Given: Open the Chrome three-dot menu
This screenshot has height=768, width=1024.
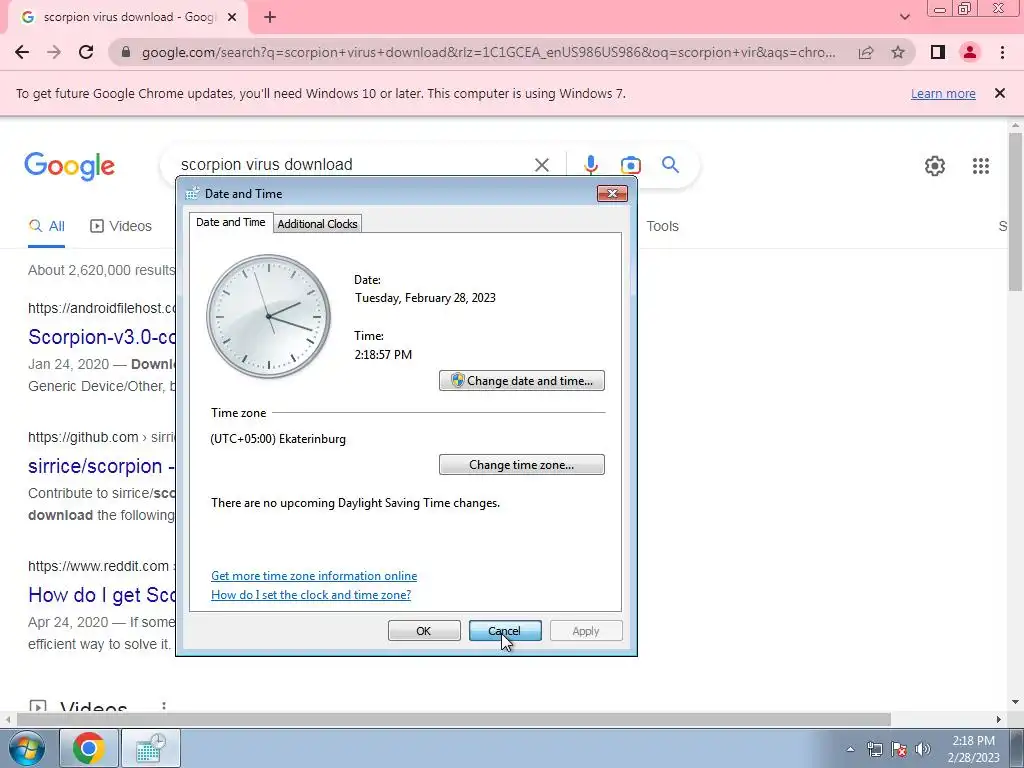Looking at the screenshot, I should click(x=1002, y=52).
